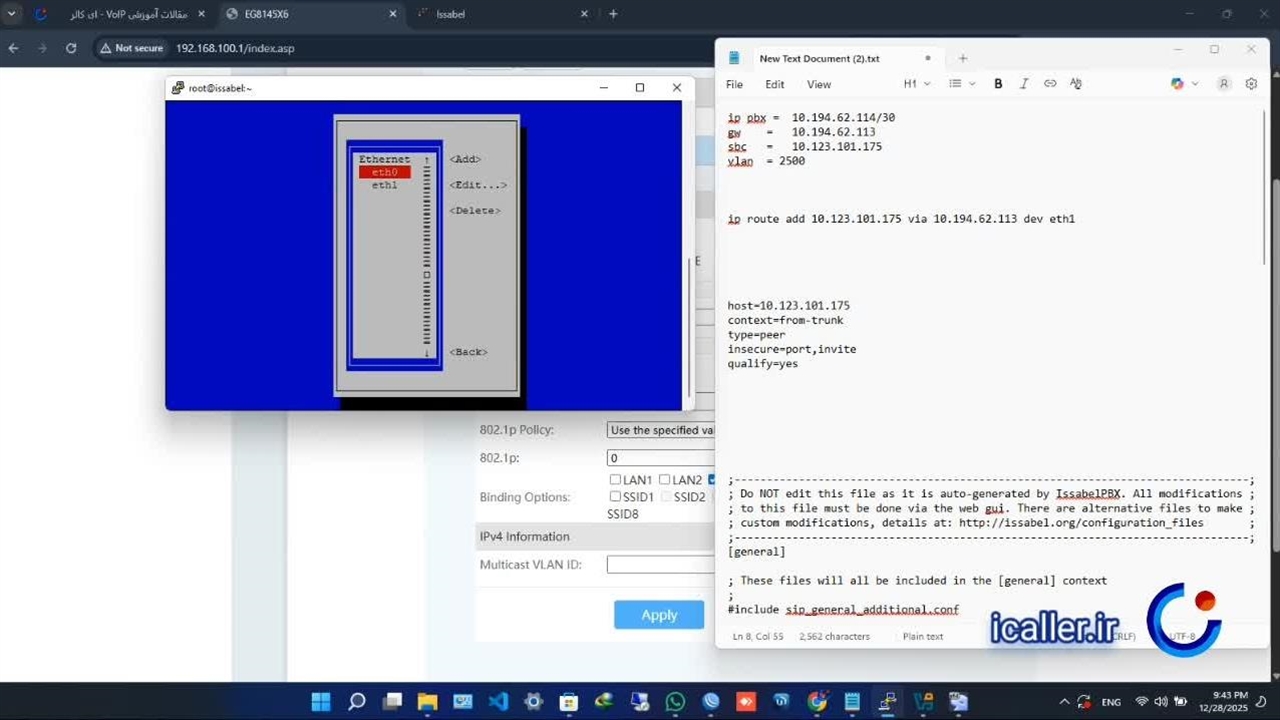Click the Multicast VLAN ID field
The height and width of the screenshot is (720, 1280).
tap(661, 565)
